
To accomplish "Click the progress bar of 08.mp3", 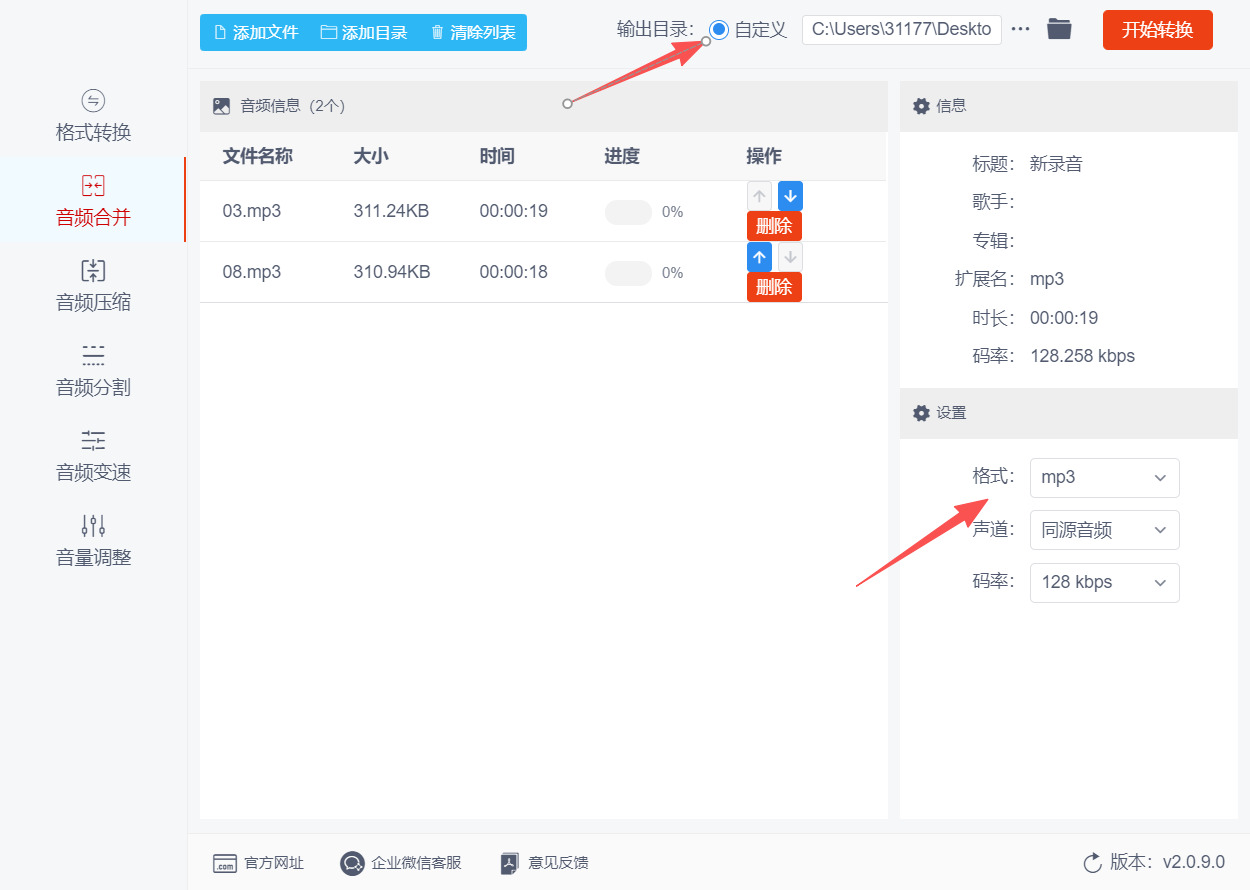I will click(x=628, y=273).
